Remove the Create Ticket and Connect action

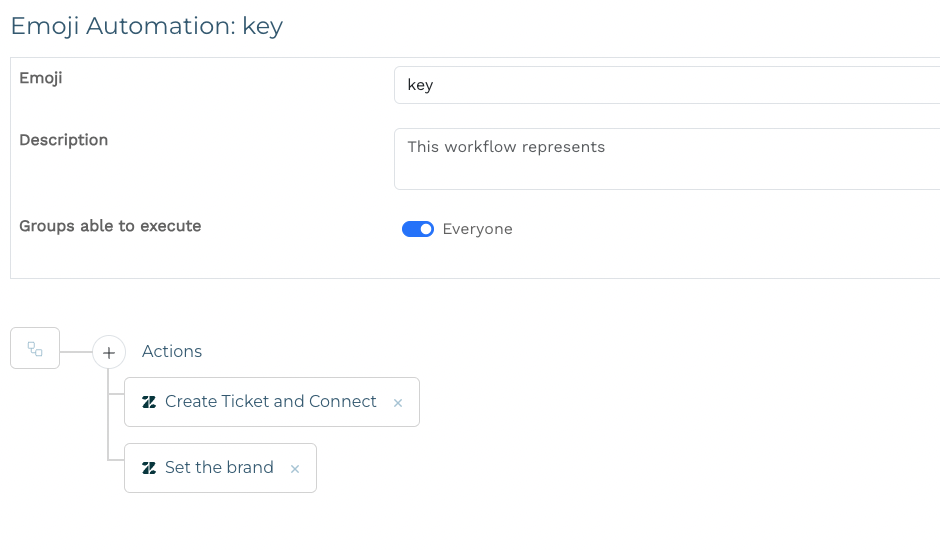click(398, 403)
